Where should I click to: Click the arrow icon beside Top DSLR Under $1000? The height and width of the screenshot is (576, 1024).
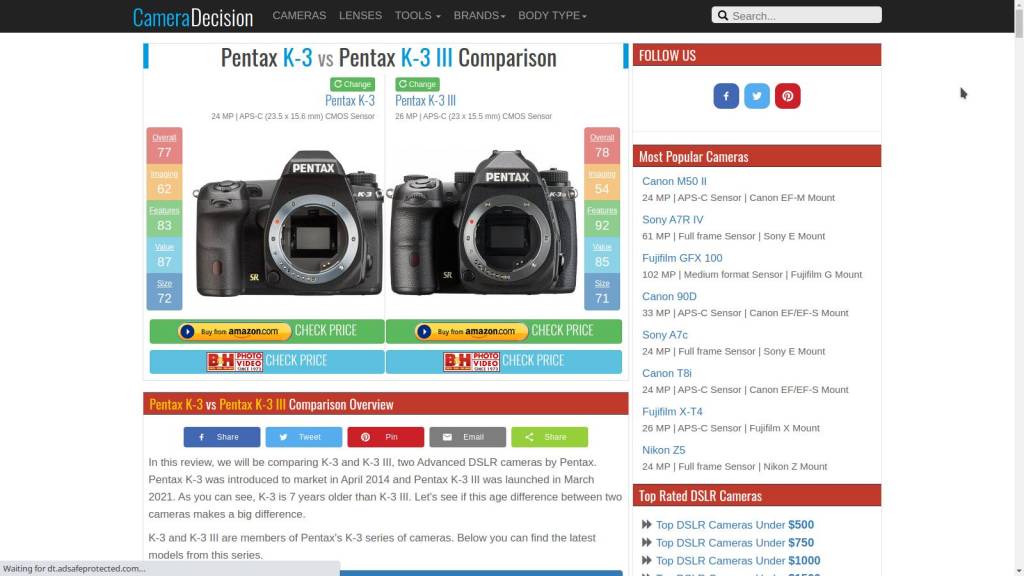647,560
